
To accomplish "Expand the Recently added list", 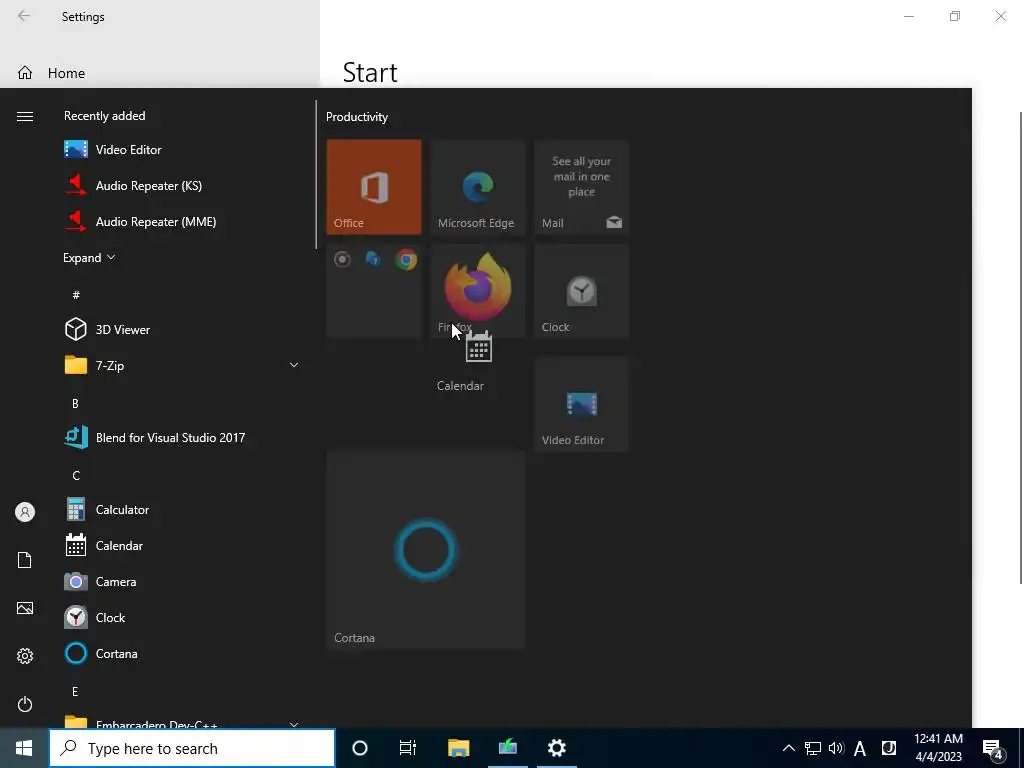I will click(89, 257).
